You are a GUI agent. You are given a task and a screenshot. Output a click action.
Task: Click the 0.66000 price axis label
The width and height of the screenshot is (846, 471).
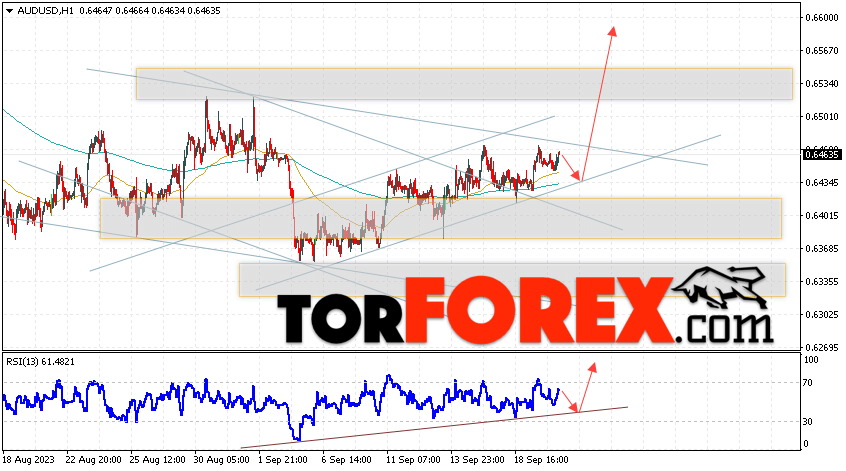tap(822, 18)
